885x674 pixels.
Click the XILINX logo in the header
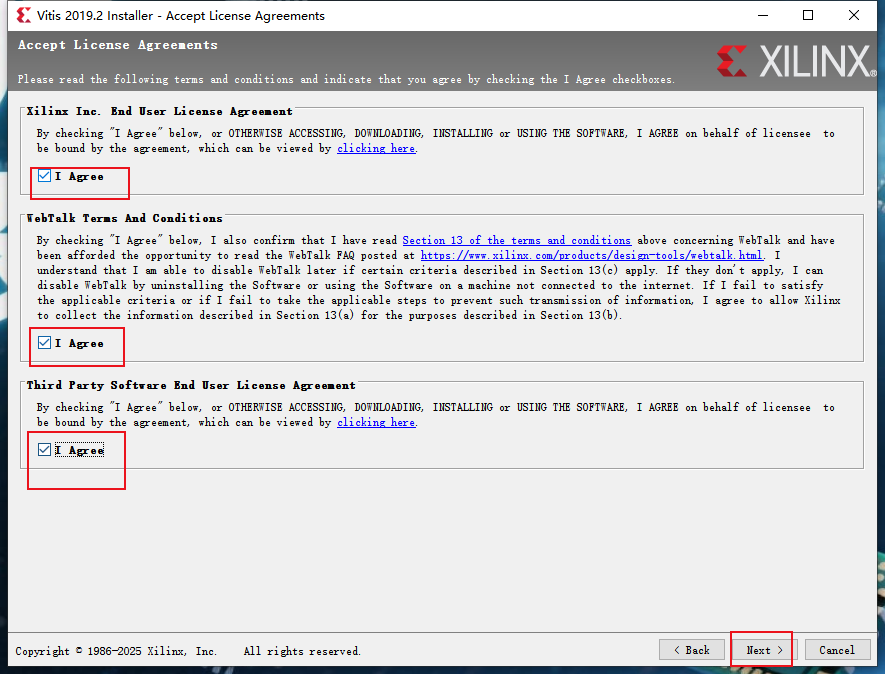click(x=796, y=61)
